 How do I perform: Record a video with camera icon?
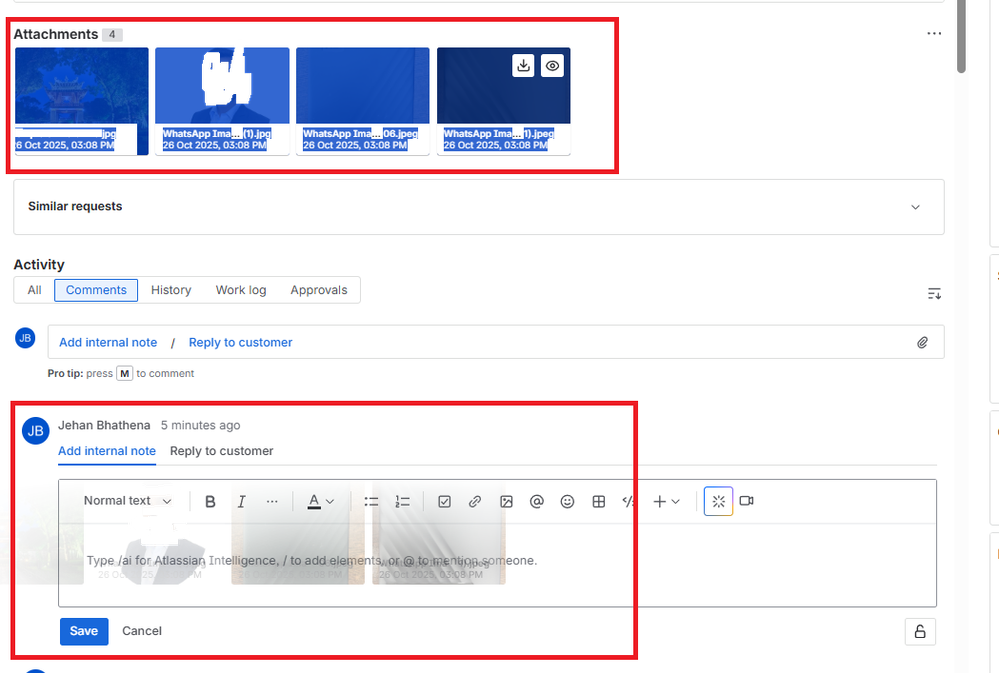pyautogui.click(x=747, y=501)
